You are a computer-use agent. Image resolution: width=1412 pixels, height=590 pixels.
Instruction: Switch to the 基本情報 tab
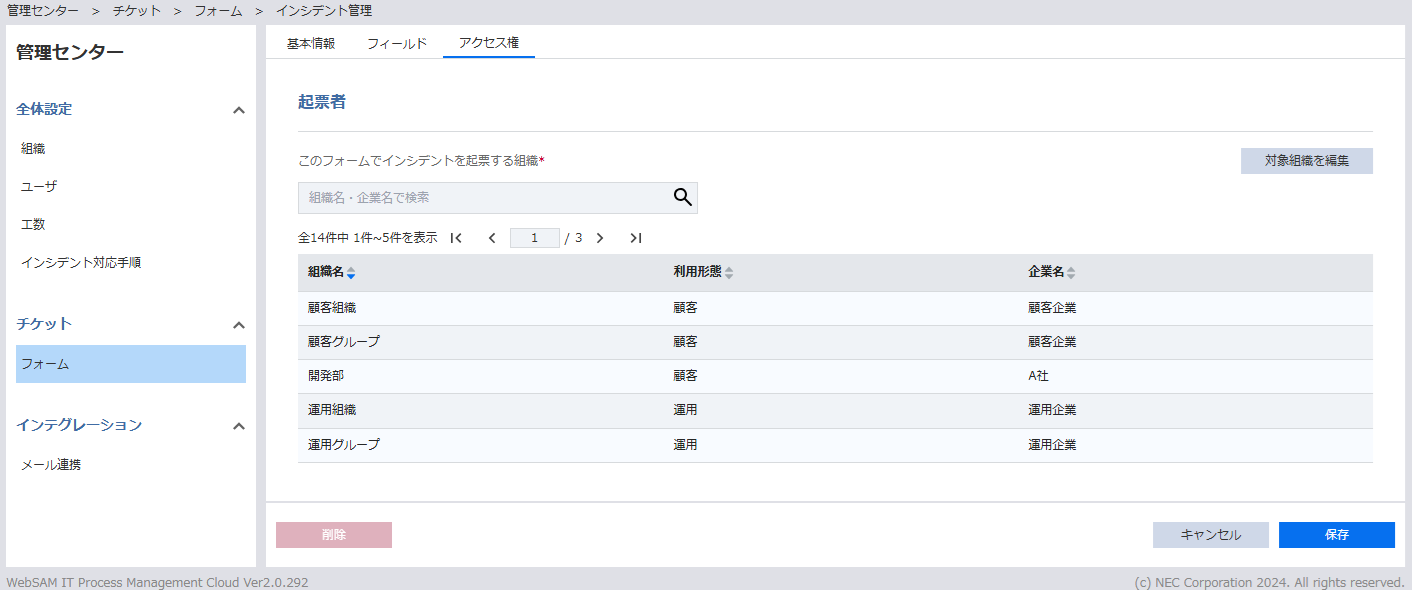[311, 43]
